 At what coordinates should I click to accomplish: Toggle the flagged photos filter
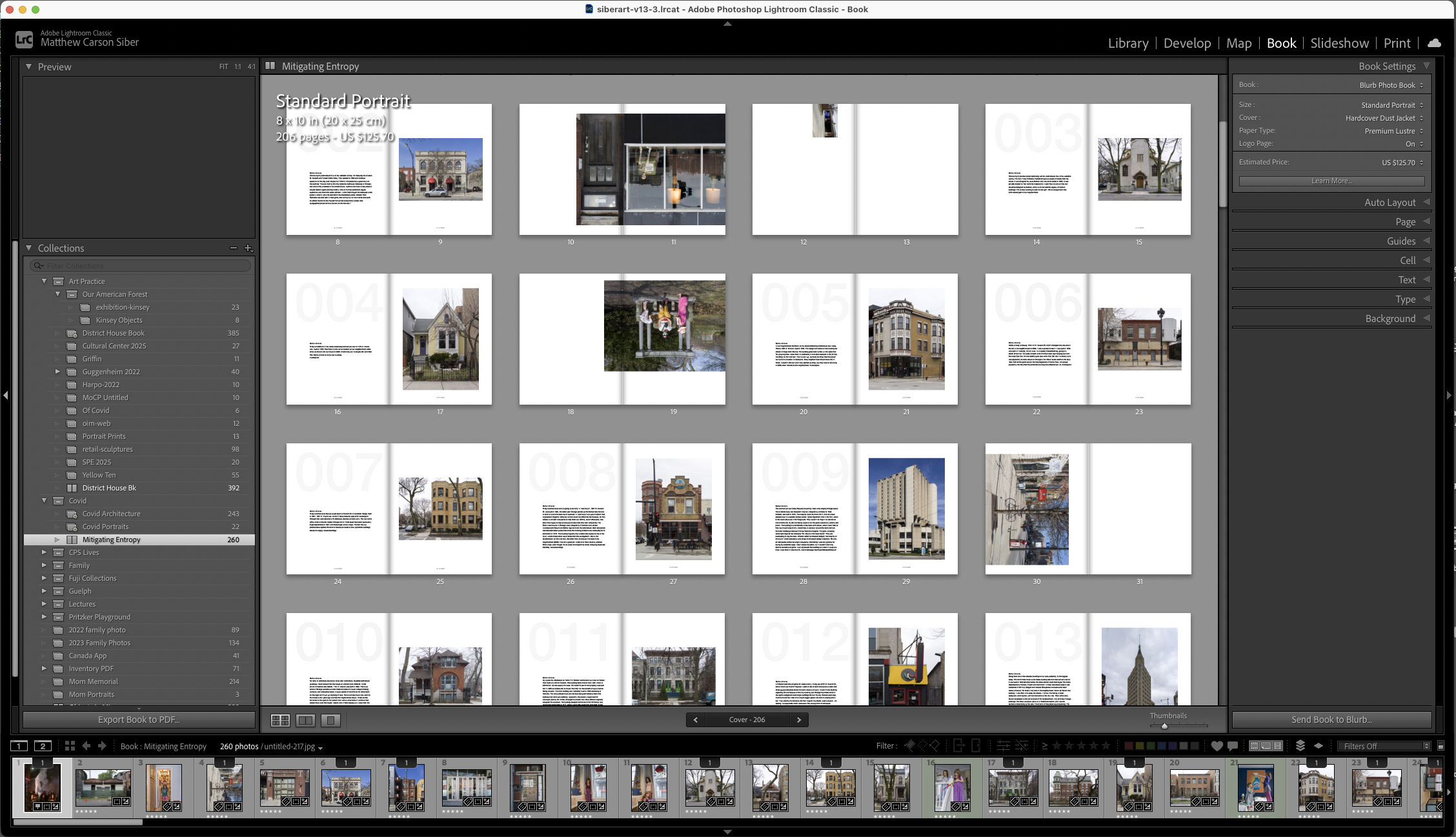point(909,746)
